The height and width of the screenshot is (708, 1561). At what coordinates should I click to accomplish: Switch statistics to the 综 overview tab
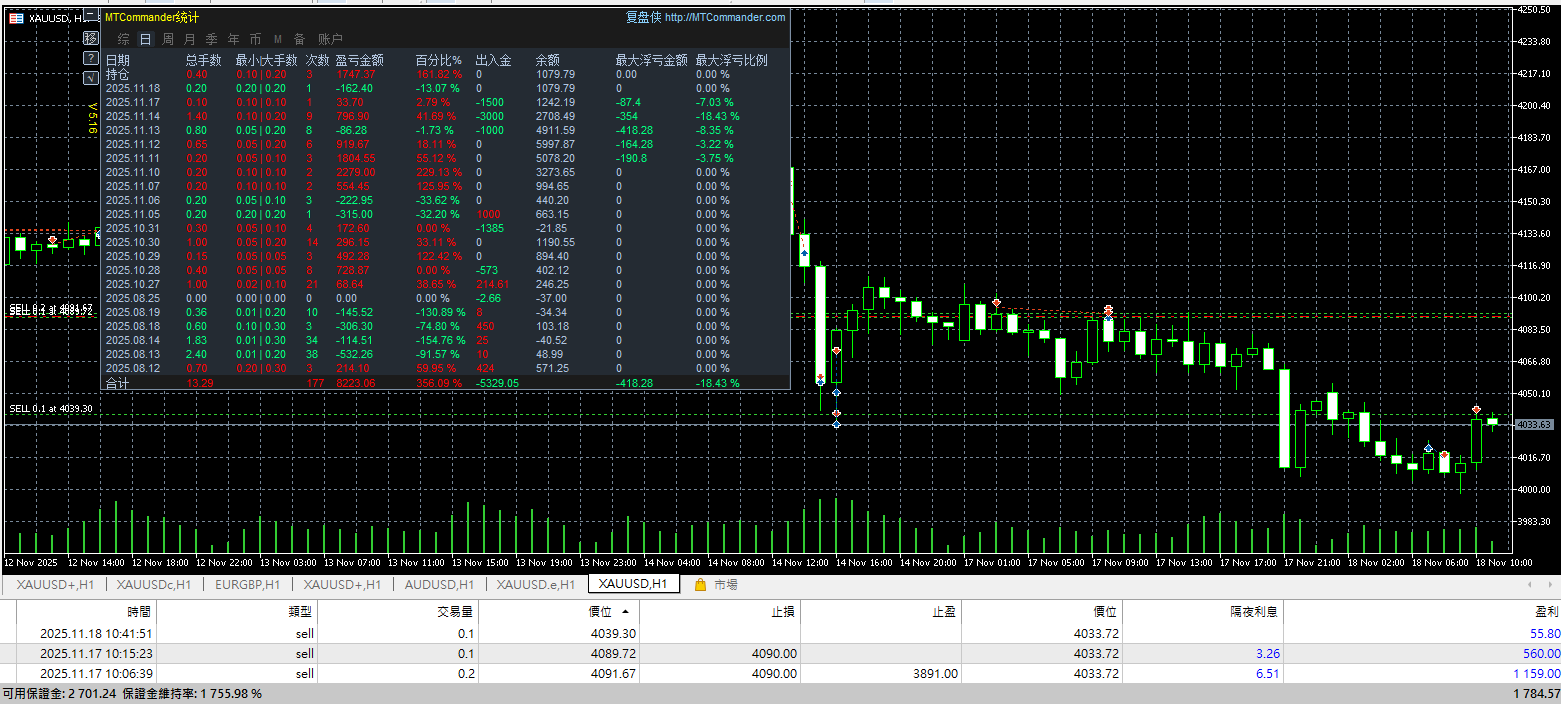tap(123, 39)
